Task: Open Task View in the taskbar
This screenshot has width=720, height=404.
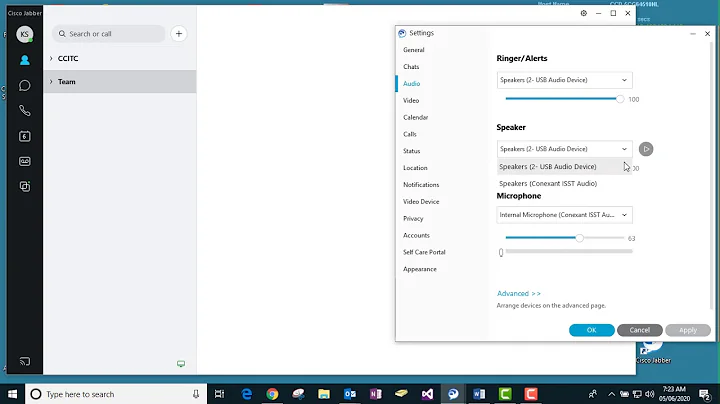Action: point(219,394)
